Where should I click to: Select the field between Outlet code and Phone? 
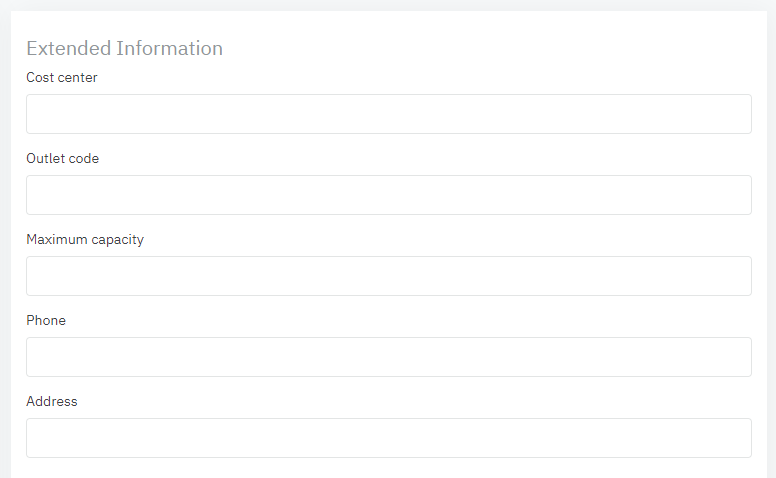tap(388, 276)
